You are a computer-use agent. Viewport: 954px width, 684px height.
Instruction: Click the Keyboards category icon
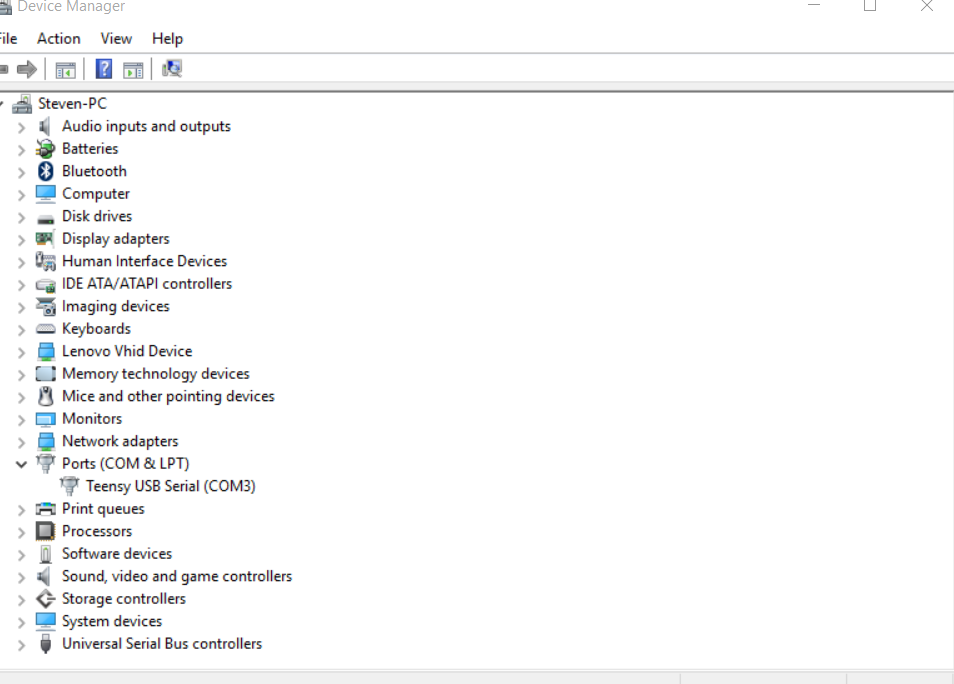click(x=46, y=329)
